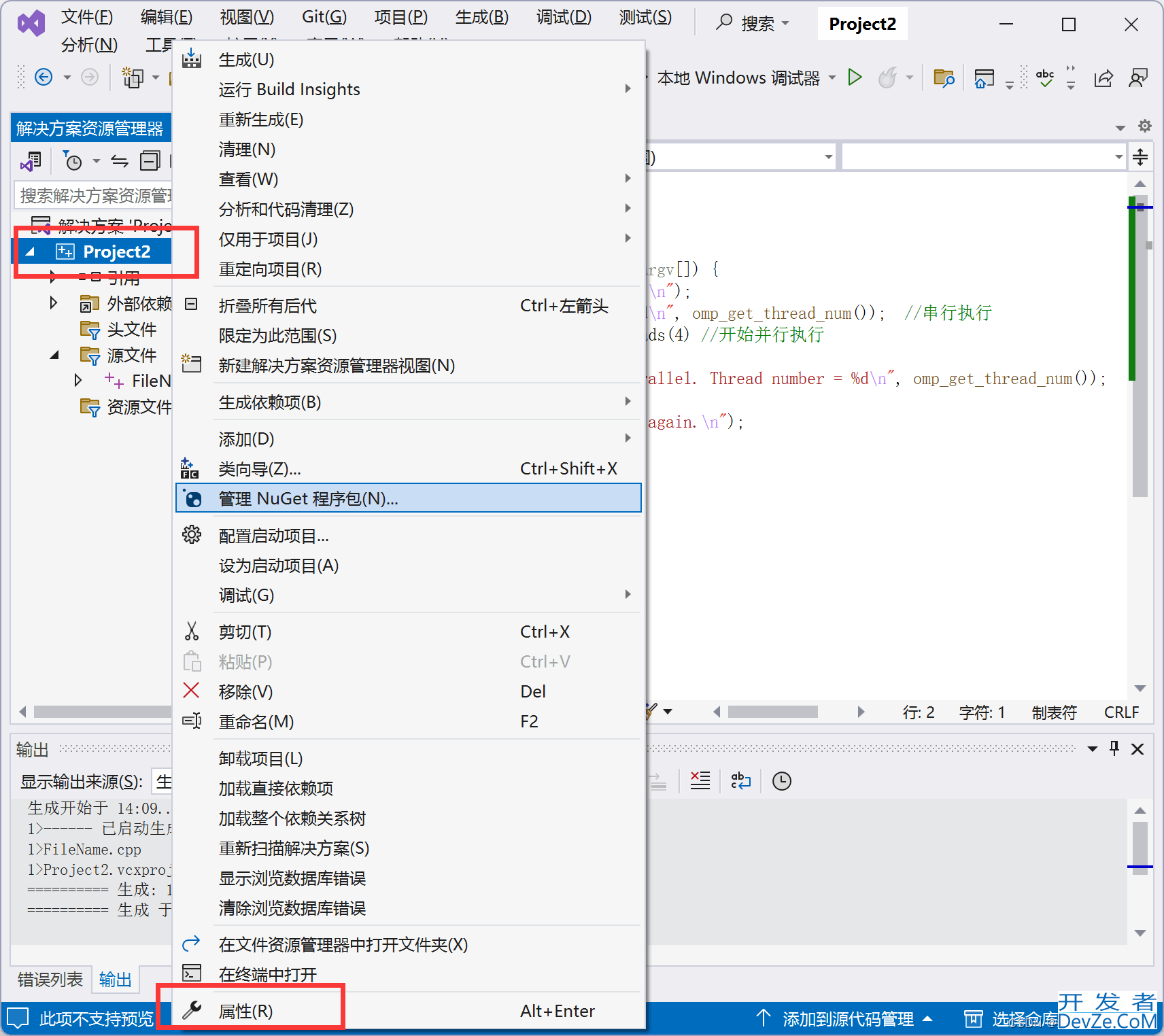
Task: Close the output panel
Action: 1137,748
